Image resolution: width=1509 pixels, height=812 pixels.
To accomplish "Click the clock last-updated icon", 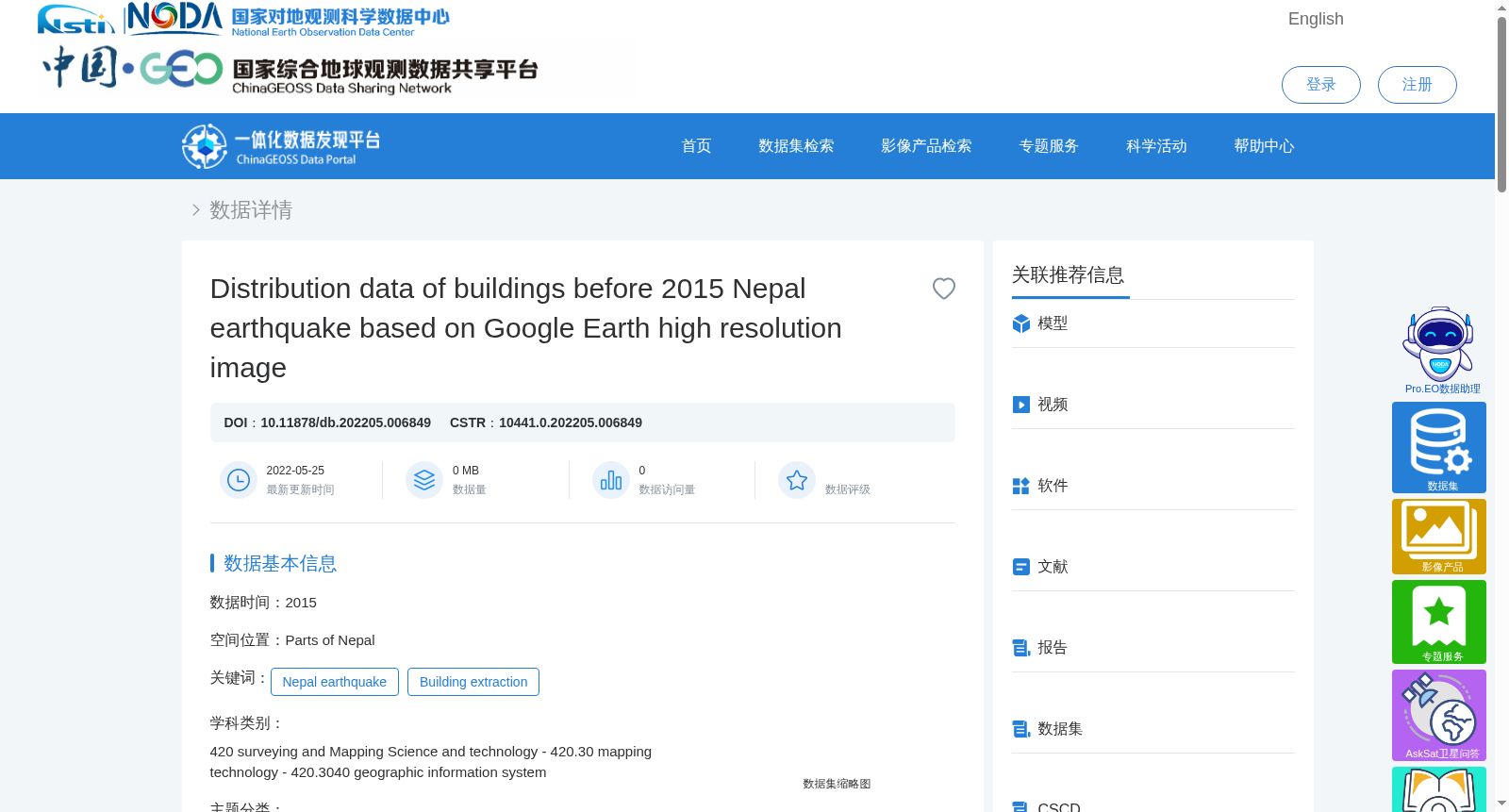I will [x=239, y=480].
